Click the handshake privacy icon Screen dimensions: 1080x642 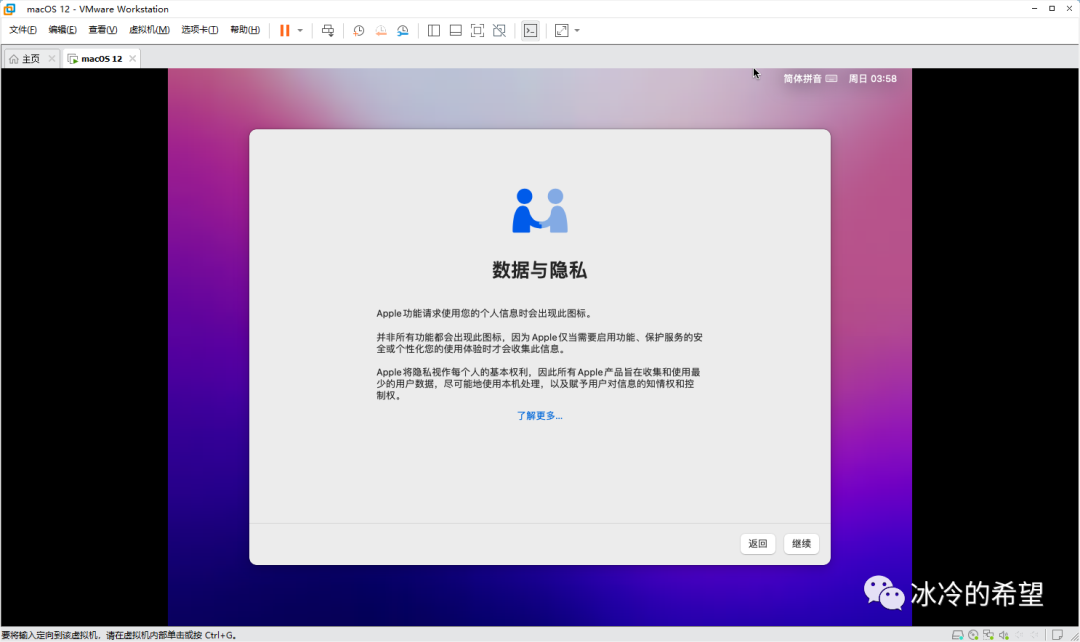[540, 211]
